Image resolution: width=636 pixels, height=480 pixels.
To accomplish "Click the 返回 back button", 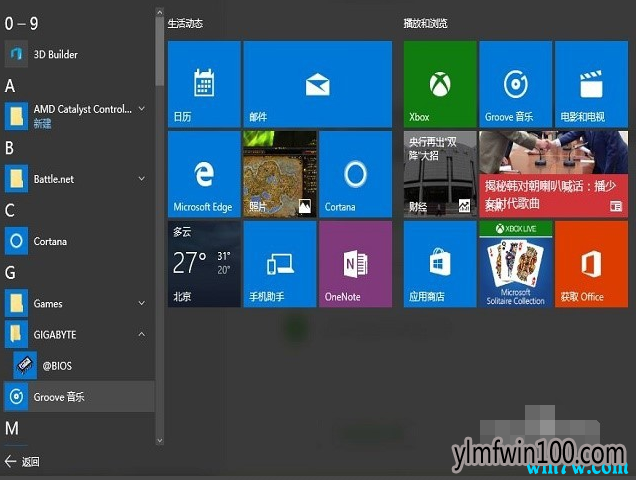I will coord(22,461).
